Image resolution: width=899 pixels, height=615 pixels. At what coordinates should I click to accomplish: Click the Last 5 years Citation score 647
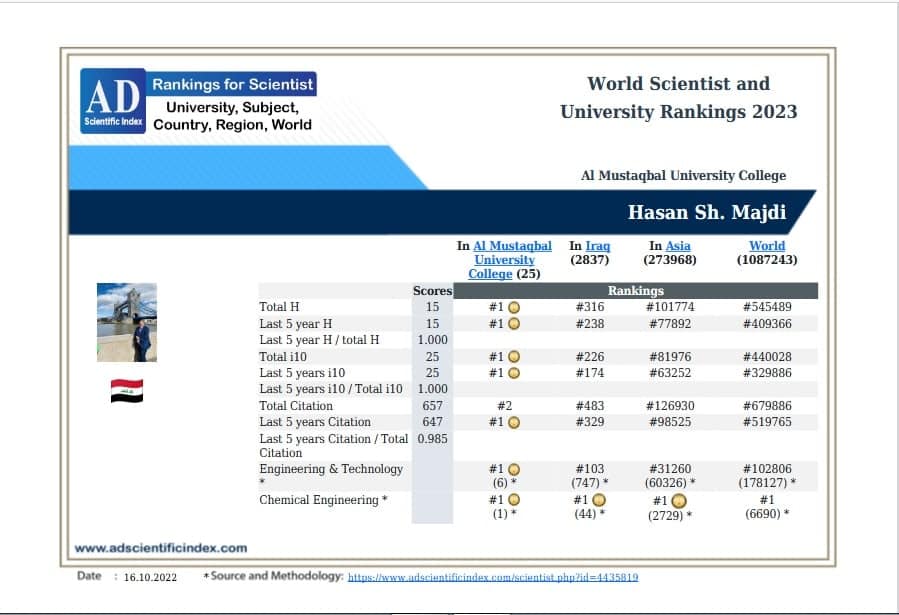pyautogui.click(x=432, y=422)
